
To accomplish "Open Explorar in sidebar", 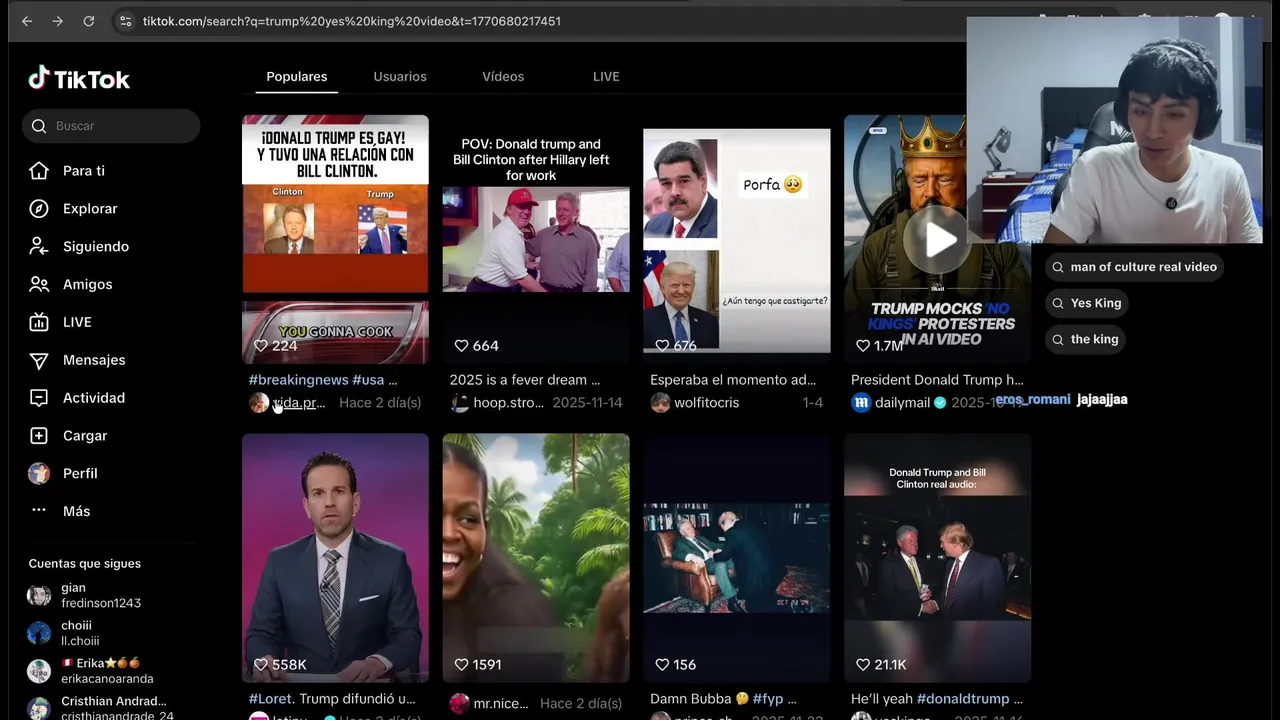I will 90,209.
